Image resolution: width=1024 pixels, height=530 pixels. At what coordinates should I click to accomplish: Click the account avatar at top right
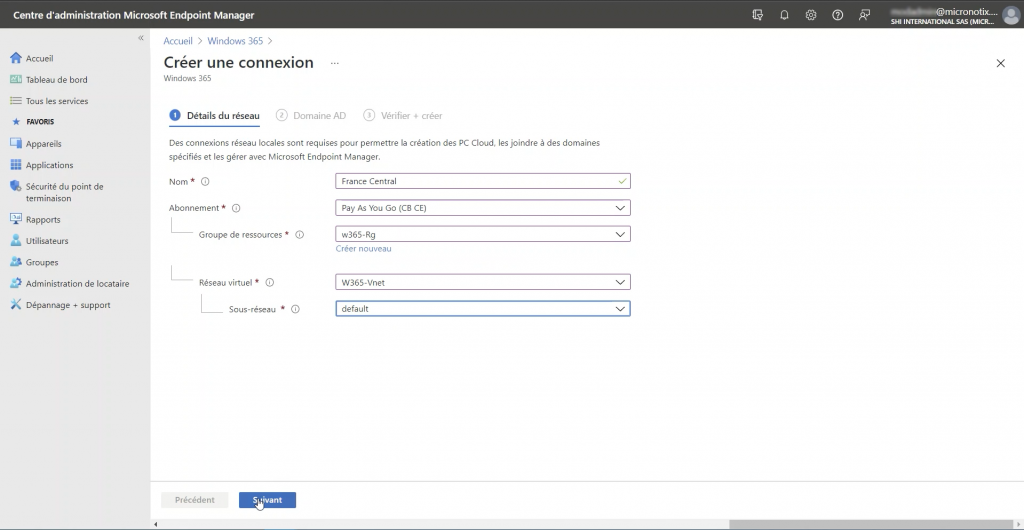[x=1010, y=15]
